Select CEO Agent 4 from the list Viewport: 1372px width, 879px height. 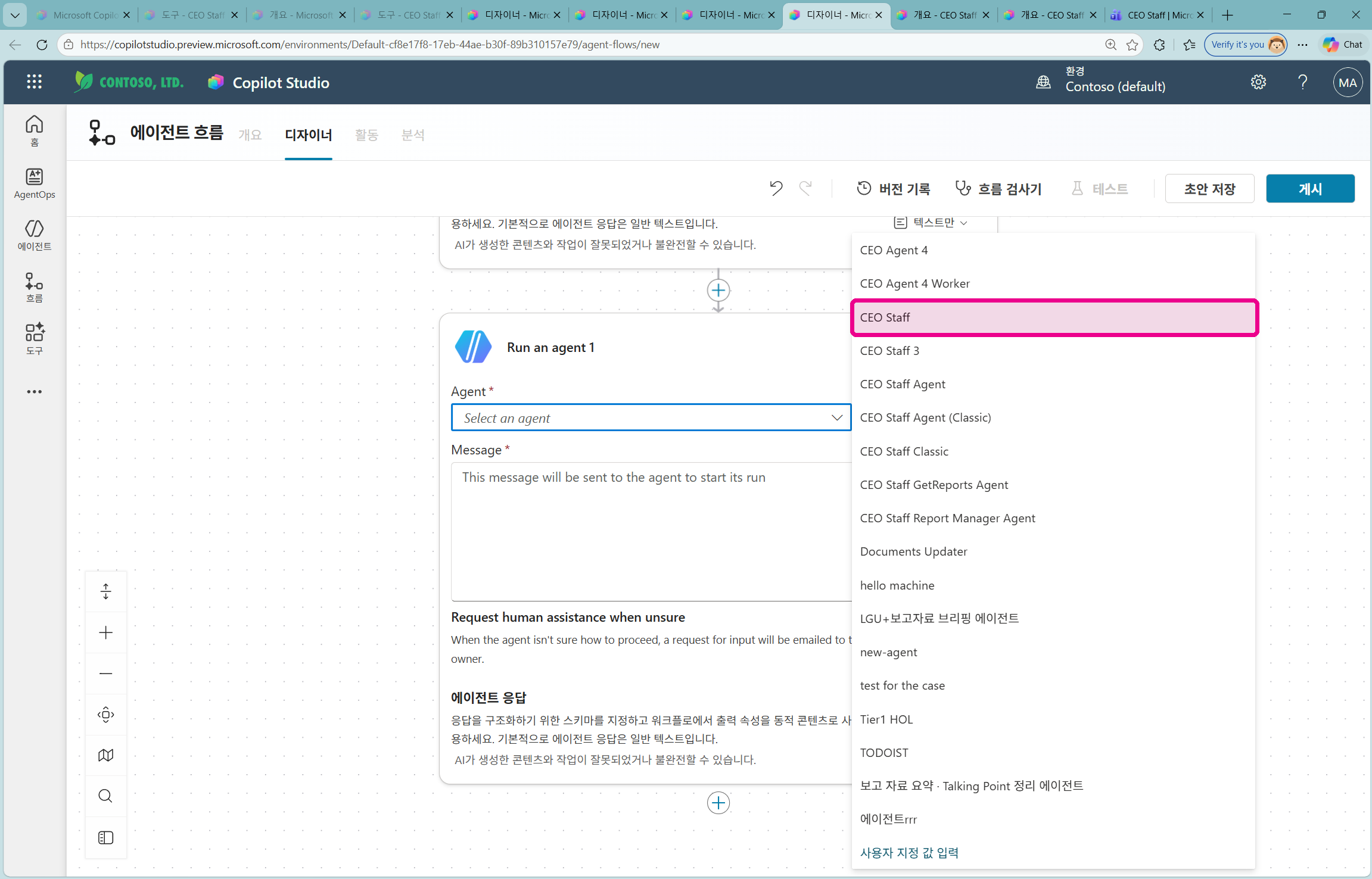(x=1053, y=250)
